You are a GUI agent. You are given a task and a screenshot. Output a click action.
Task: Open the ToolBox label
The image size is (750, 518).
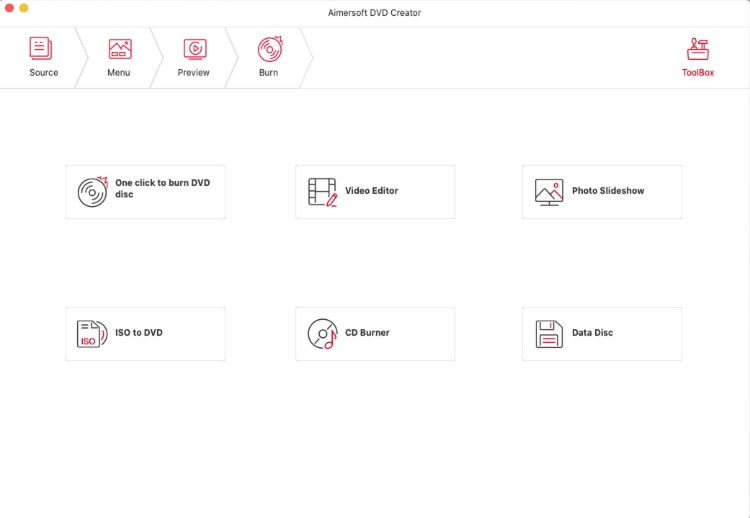coord(698,73)
